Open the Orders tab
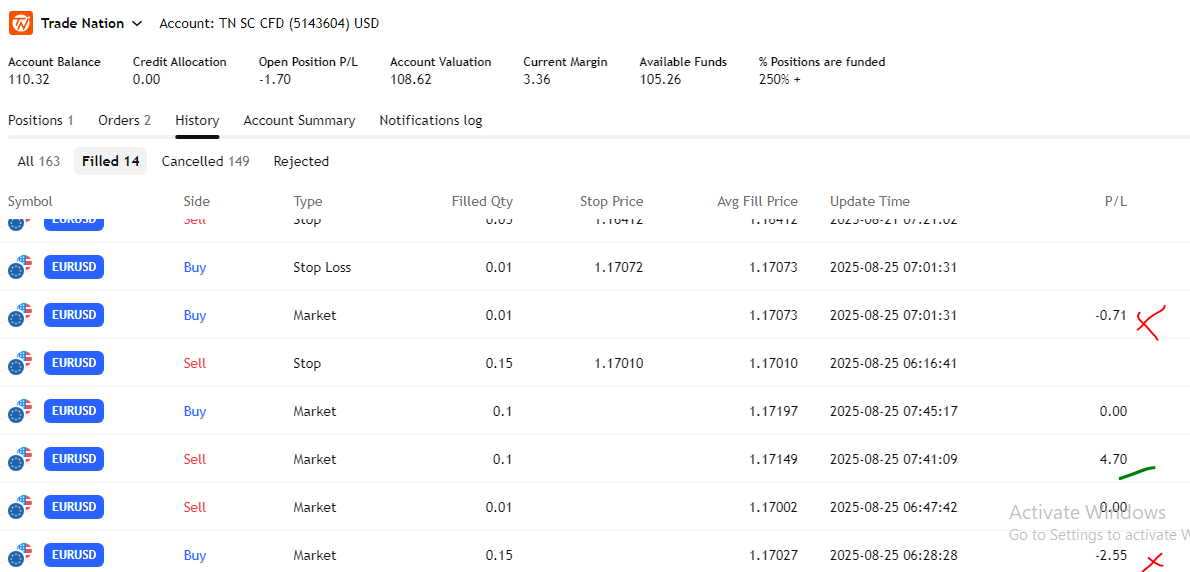This screenshot has width=1190, height=572. (124, 120)
